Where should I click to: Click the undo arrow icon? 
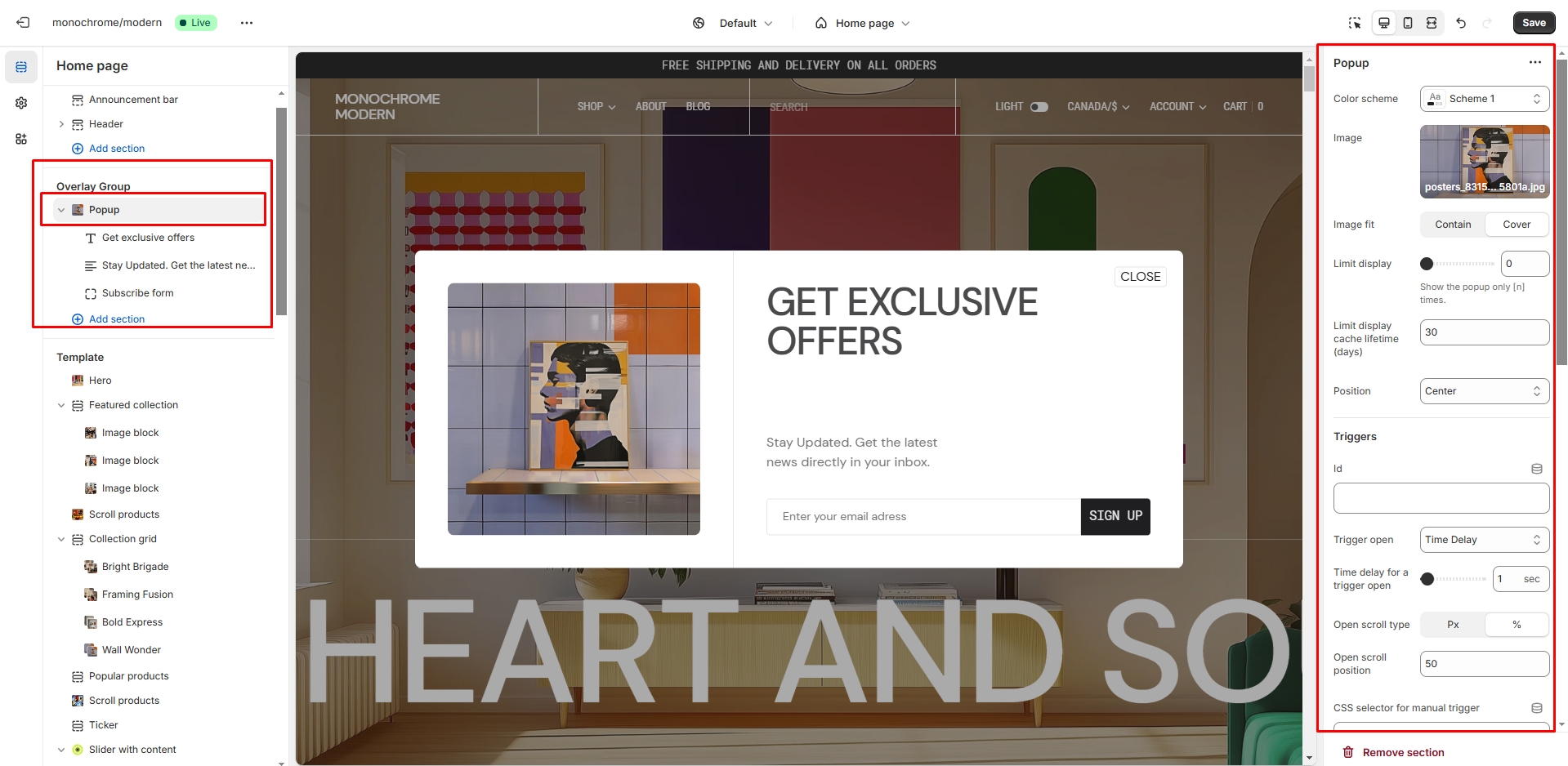(1461, 23)
